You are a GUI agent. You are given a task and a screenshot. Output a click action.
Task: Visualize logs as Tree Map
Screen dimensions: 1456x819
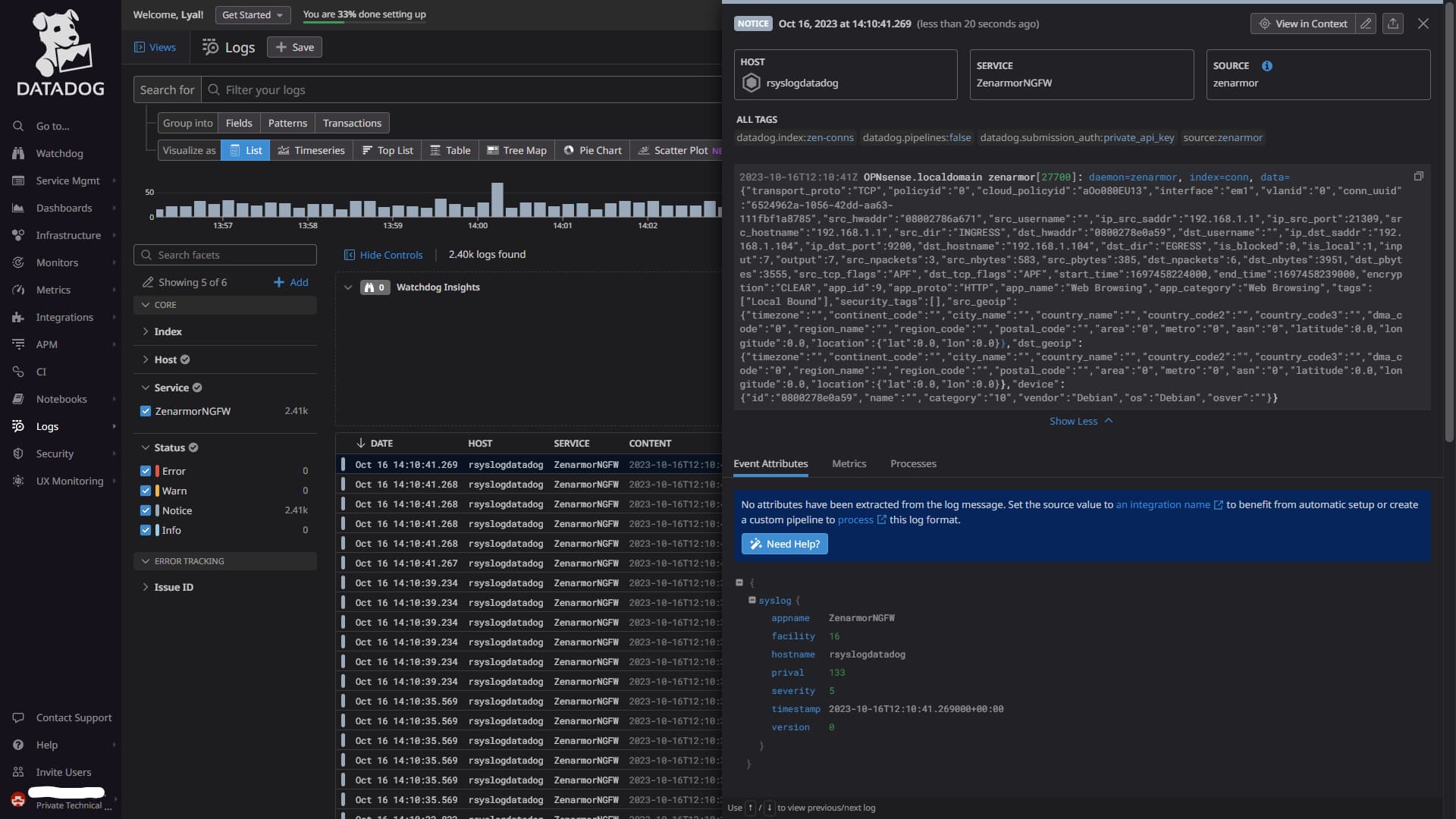tap(516, 150)
